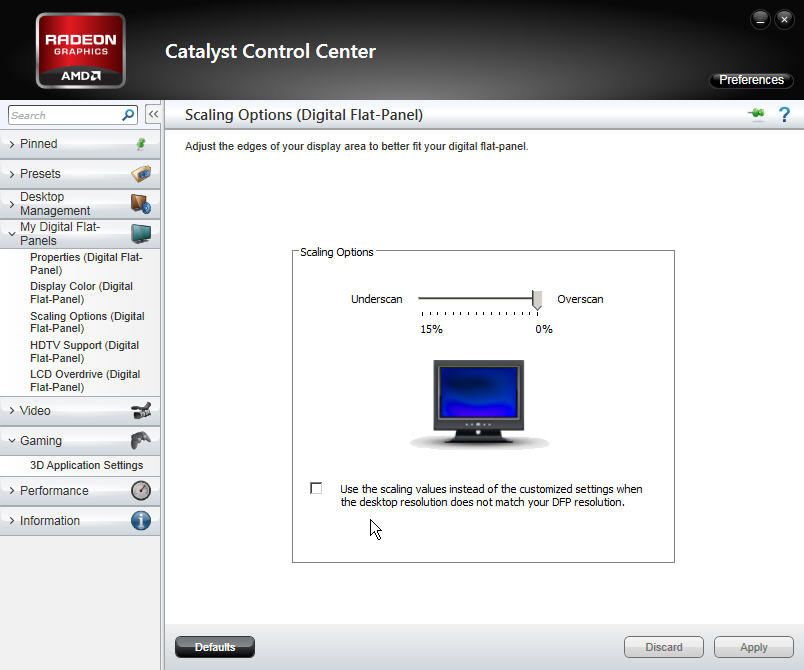
Task: Click the Gaming controller icon
Action: pyautogui.click(x=141, y=440)
